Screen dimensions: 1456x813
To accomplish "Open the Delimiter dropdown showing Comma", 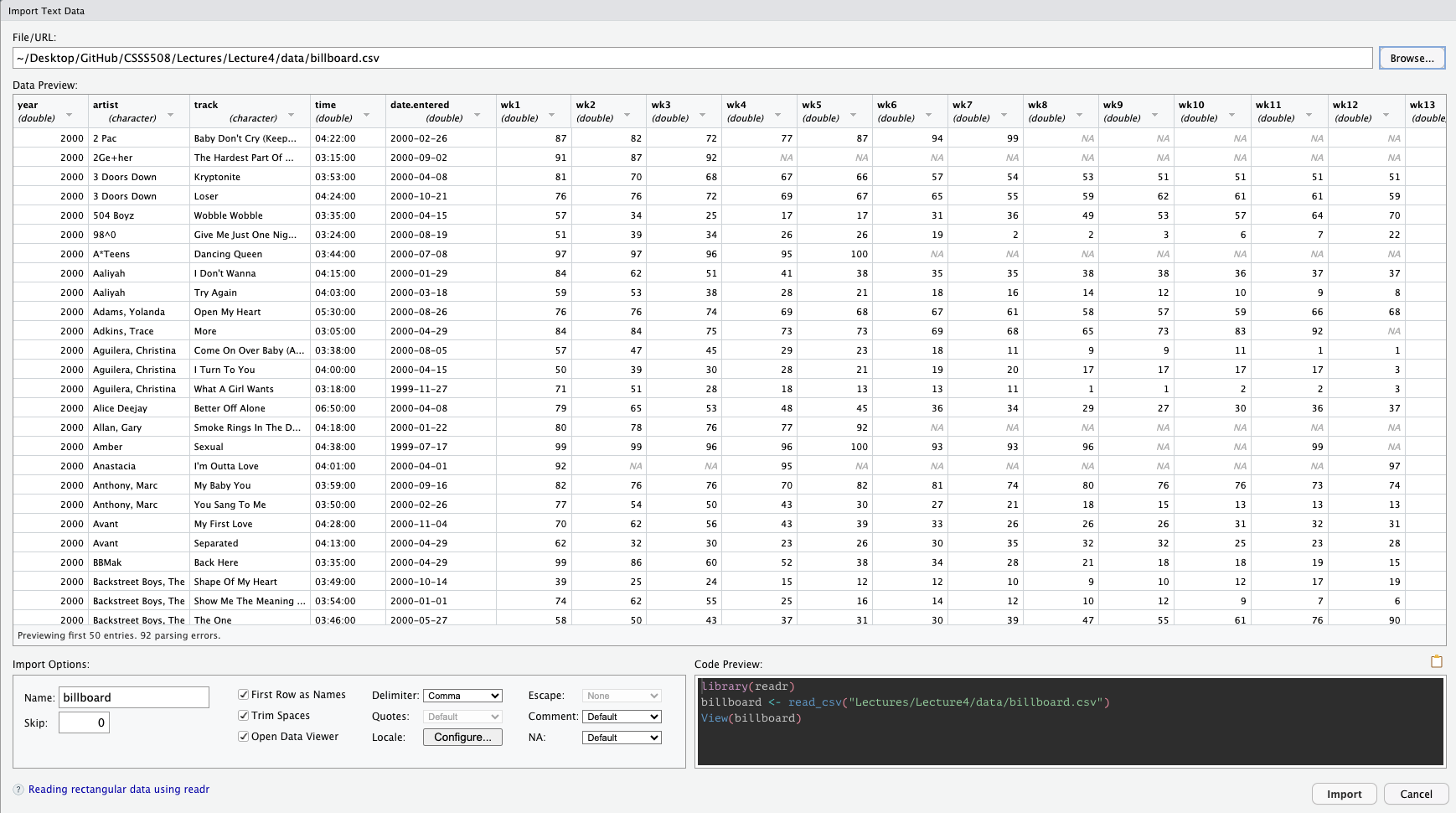I will coord(462,695).
